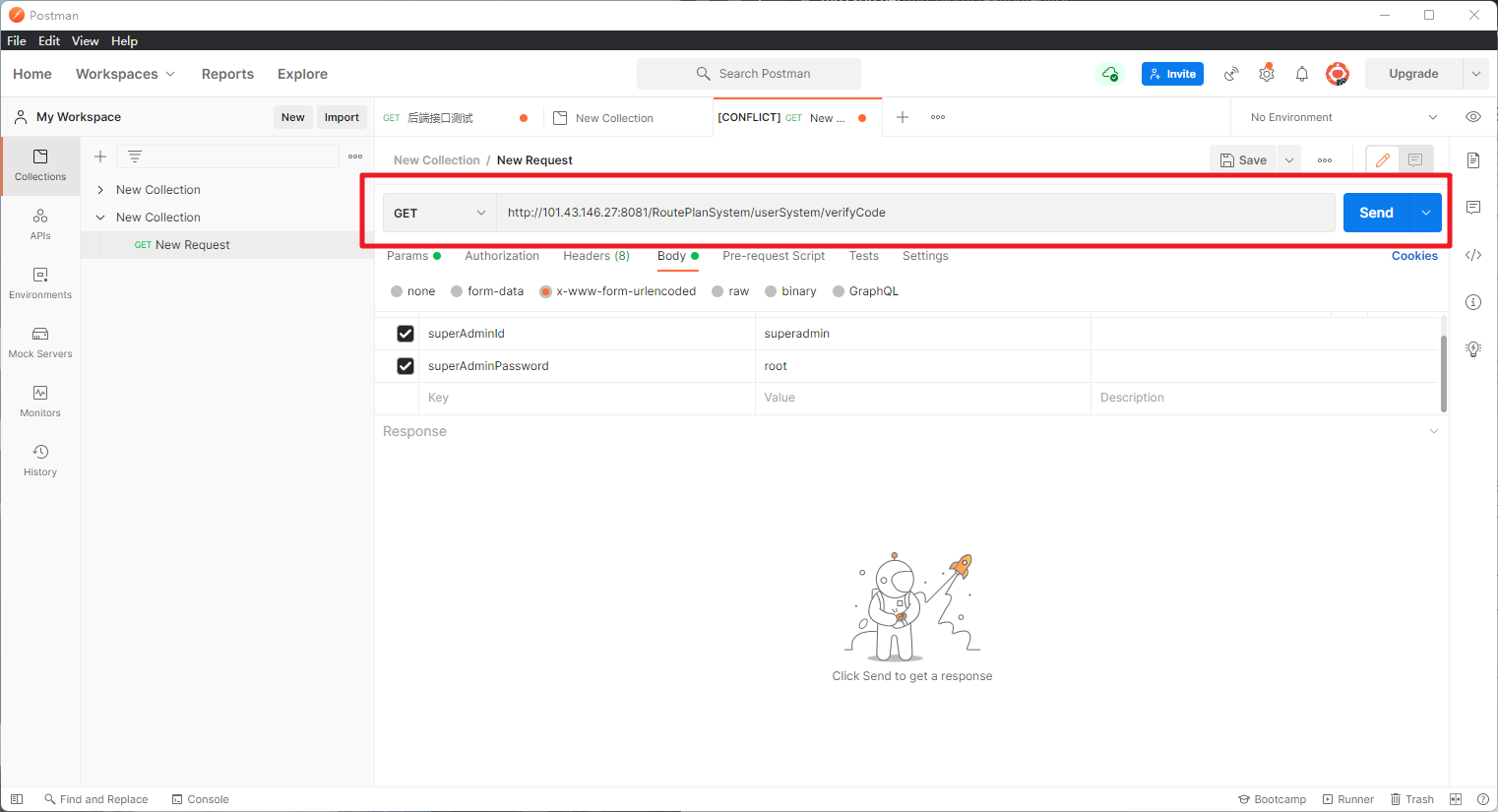Open the notifications bell
Viewport: 1498px width, 812px height.
pyautogui.click(x=1302, y=74)
